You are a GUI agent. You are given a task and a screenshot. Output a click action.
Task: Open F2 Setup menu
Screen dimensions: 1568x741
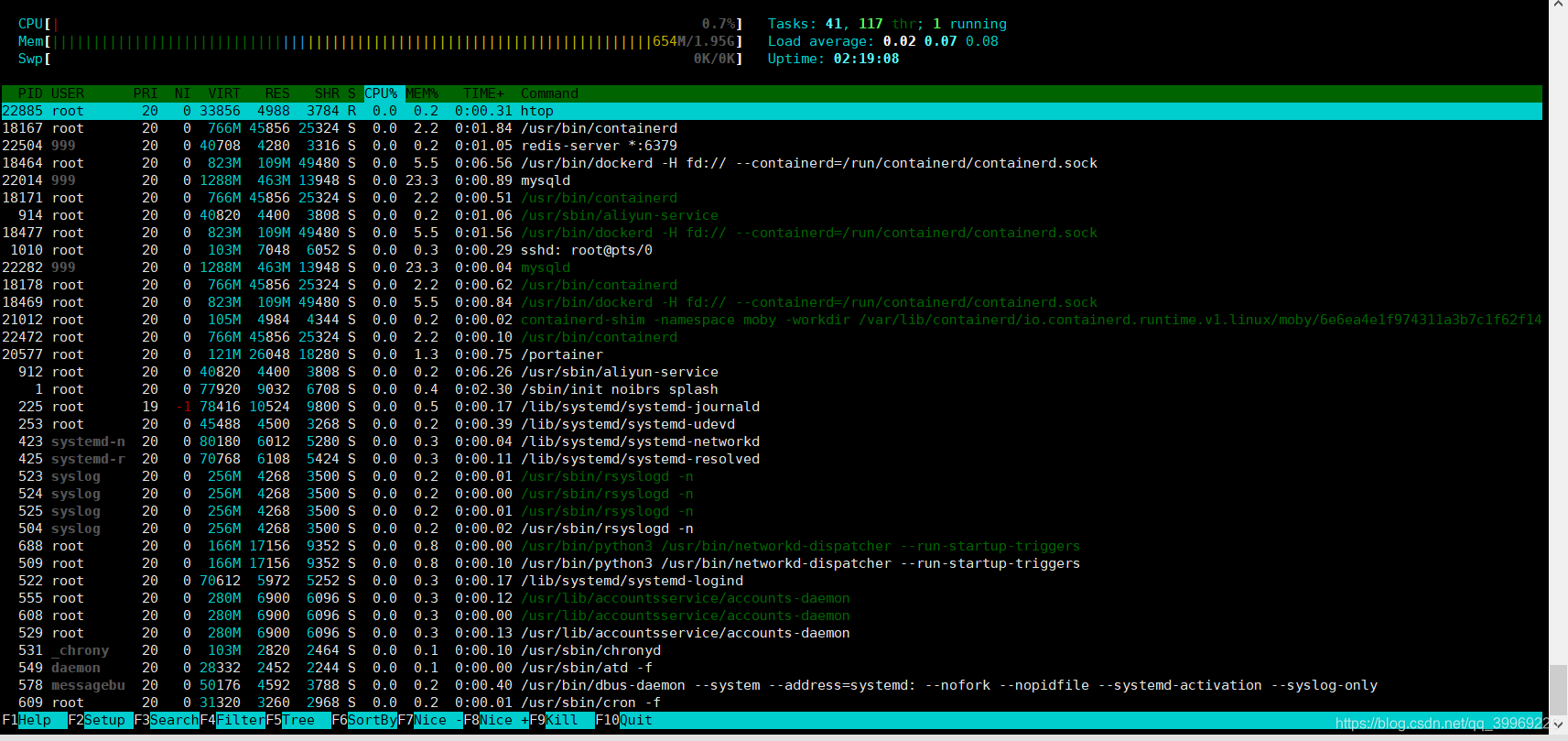click(101, 720)
